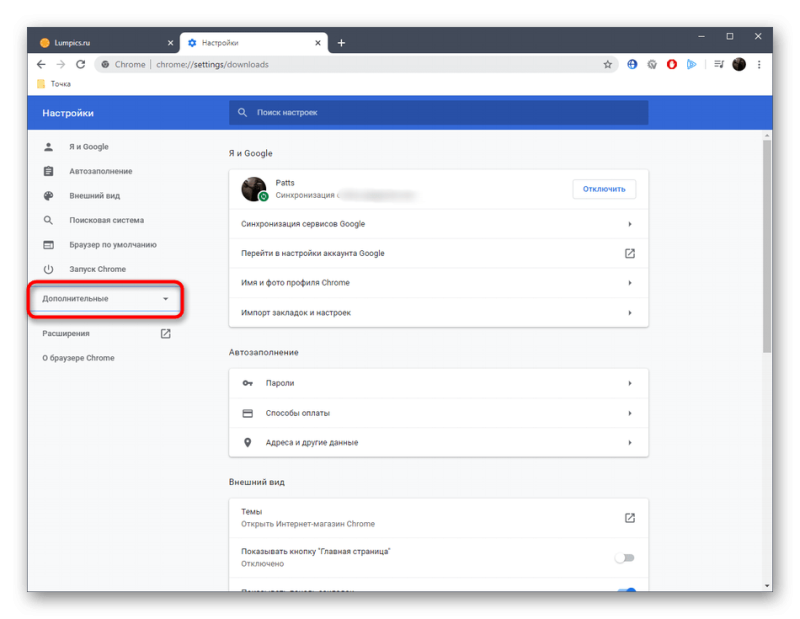800x619 pixels.
Task: Click the magnifier icon in settings search
Action: [242, 112]
